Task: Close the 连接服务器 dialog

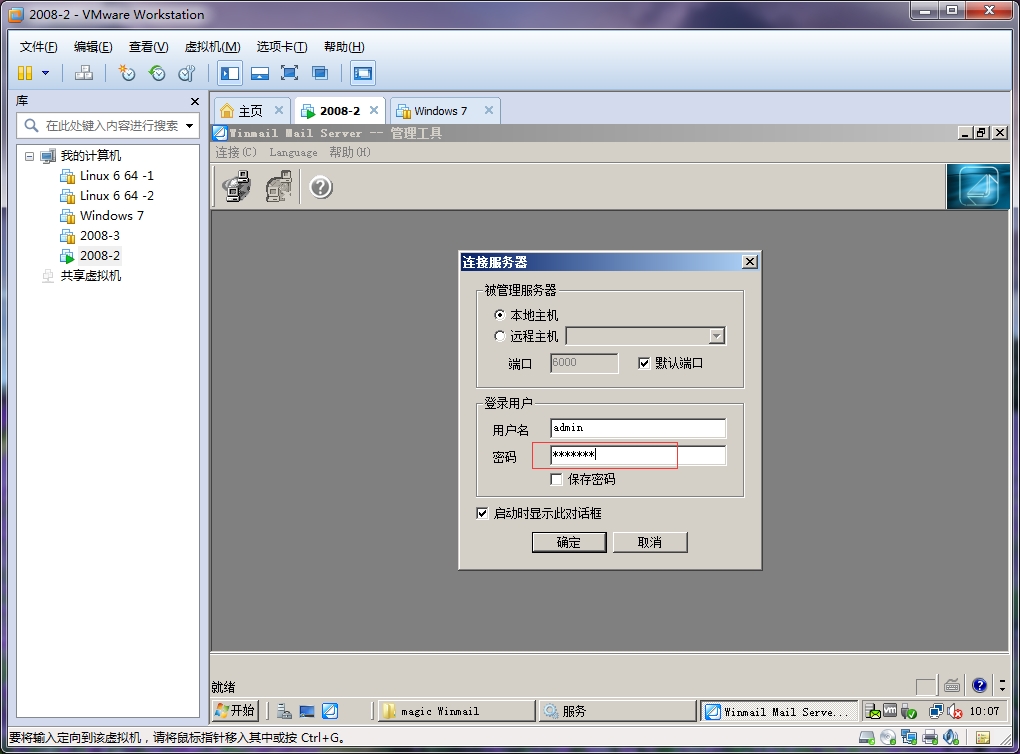Action: 749,262
